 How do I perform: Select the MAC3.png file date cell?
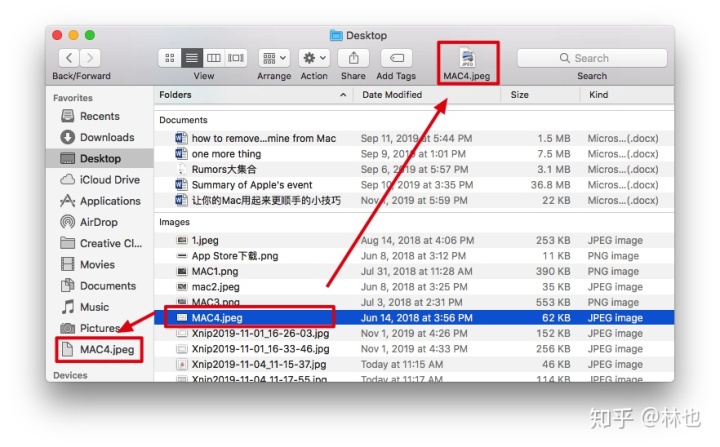coord(411,302)
